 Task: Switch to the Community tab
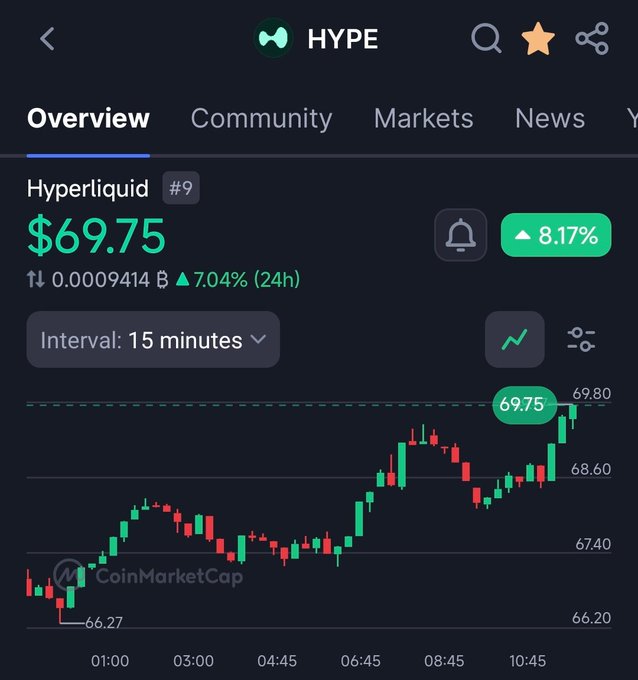[262, 119]
